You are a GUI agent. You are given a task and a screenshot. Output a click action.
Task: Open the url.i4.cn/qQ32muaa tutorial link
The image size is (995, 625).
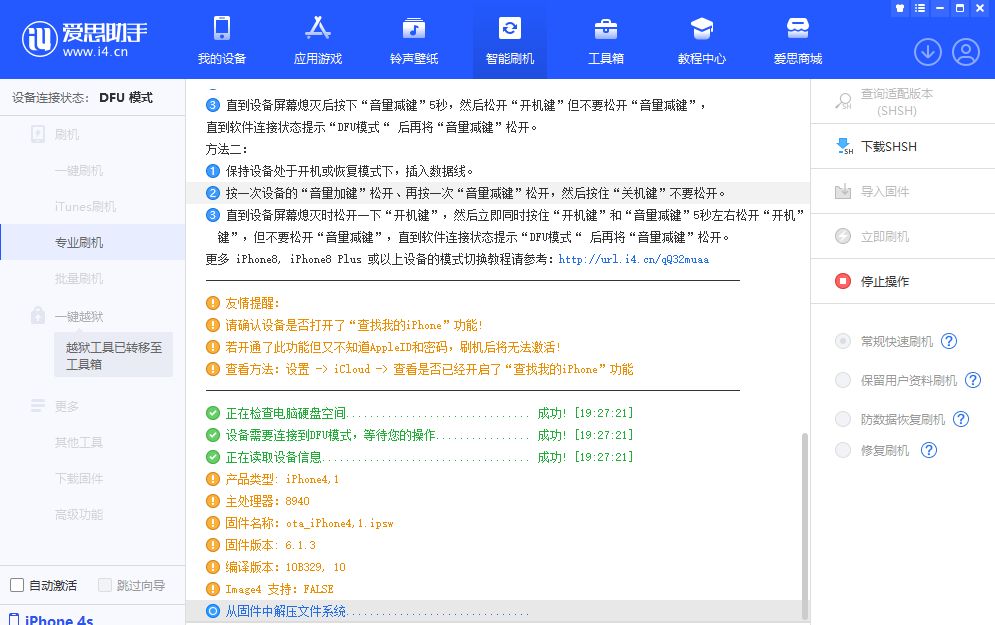[634, 259]
